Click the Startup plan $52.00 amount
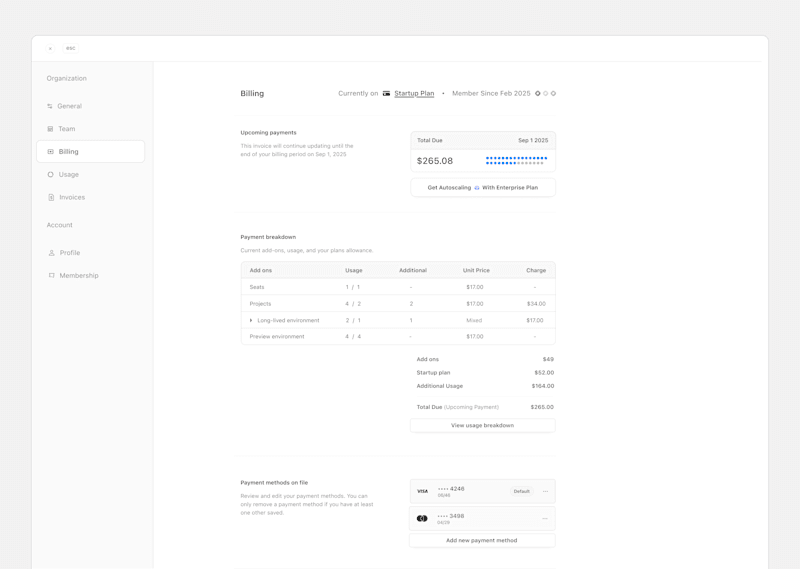Screen dimensions: 800x569 pos(544,373)
